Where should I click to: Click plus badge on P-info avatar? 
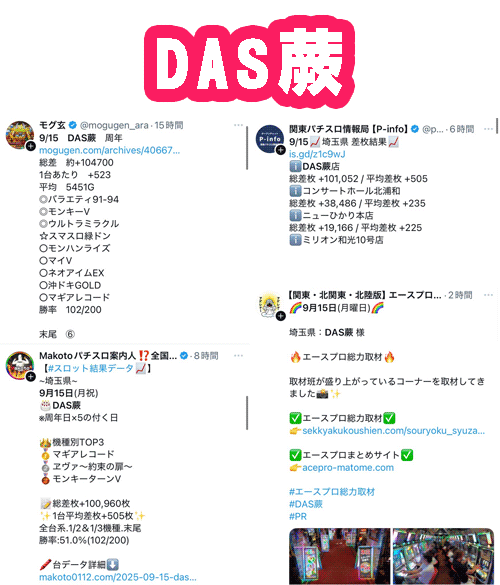pos(281,150)
